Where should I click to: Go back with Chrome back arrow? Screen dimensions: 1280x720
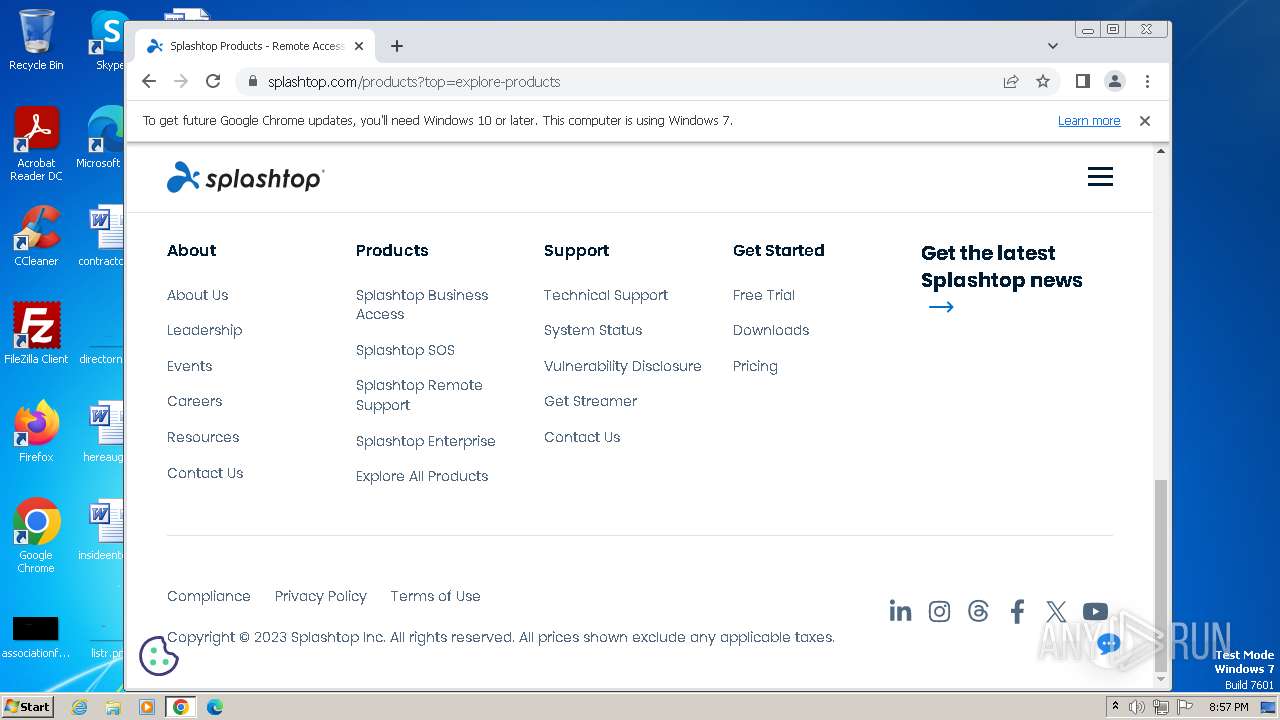point(149,81)
